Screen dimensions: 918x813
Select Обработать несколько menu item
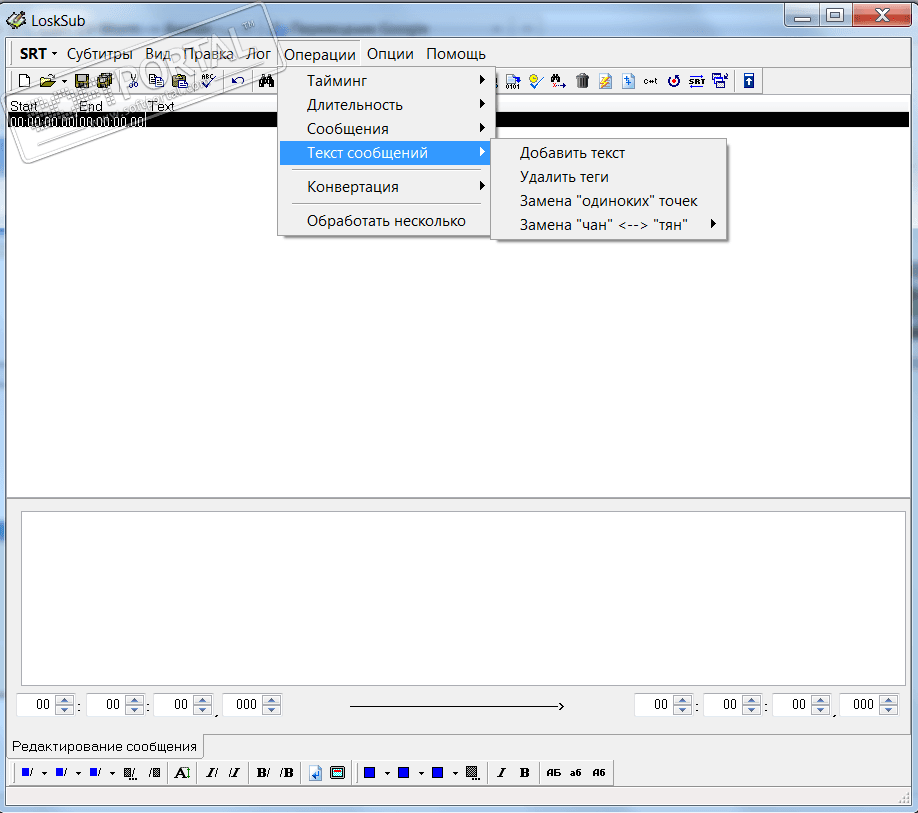pos(386,220)
